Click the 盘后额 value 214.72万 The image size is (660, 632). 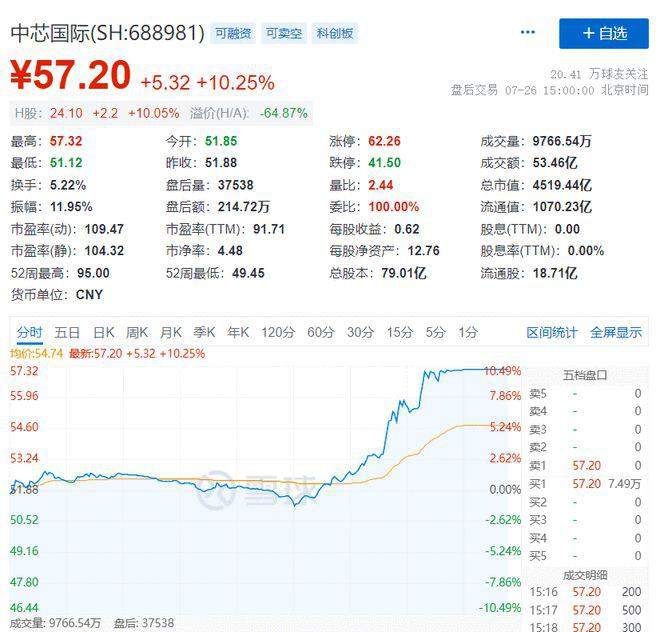click(x=244, y=207)
